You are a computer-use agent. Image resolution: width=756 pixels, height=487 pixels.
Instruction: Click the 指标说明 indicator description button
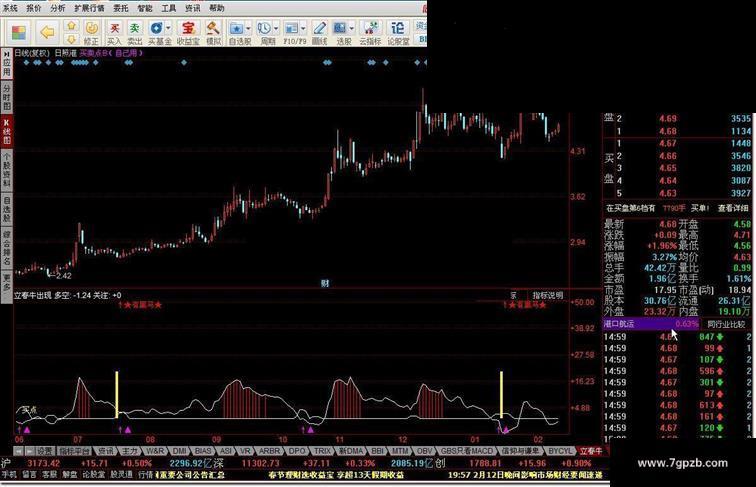(548, 295)
